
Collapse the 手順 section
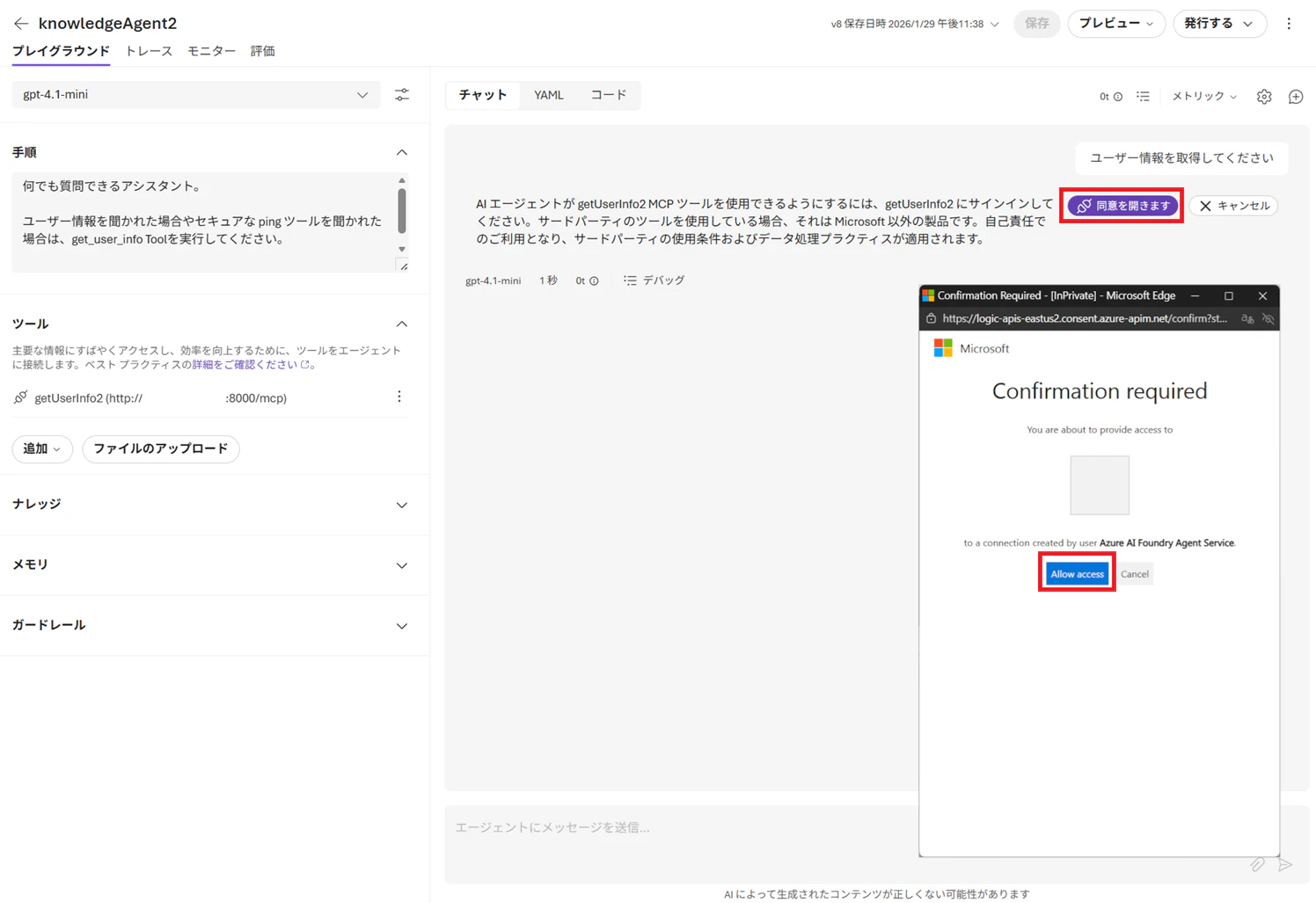[x=402, y=153]
